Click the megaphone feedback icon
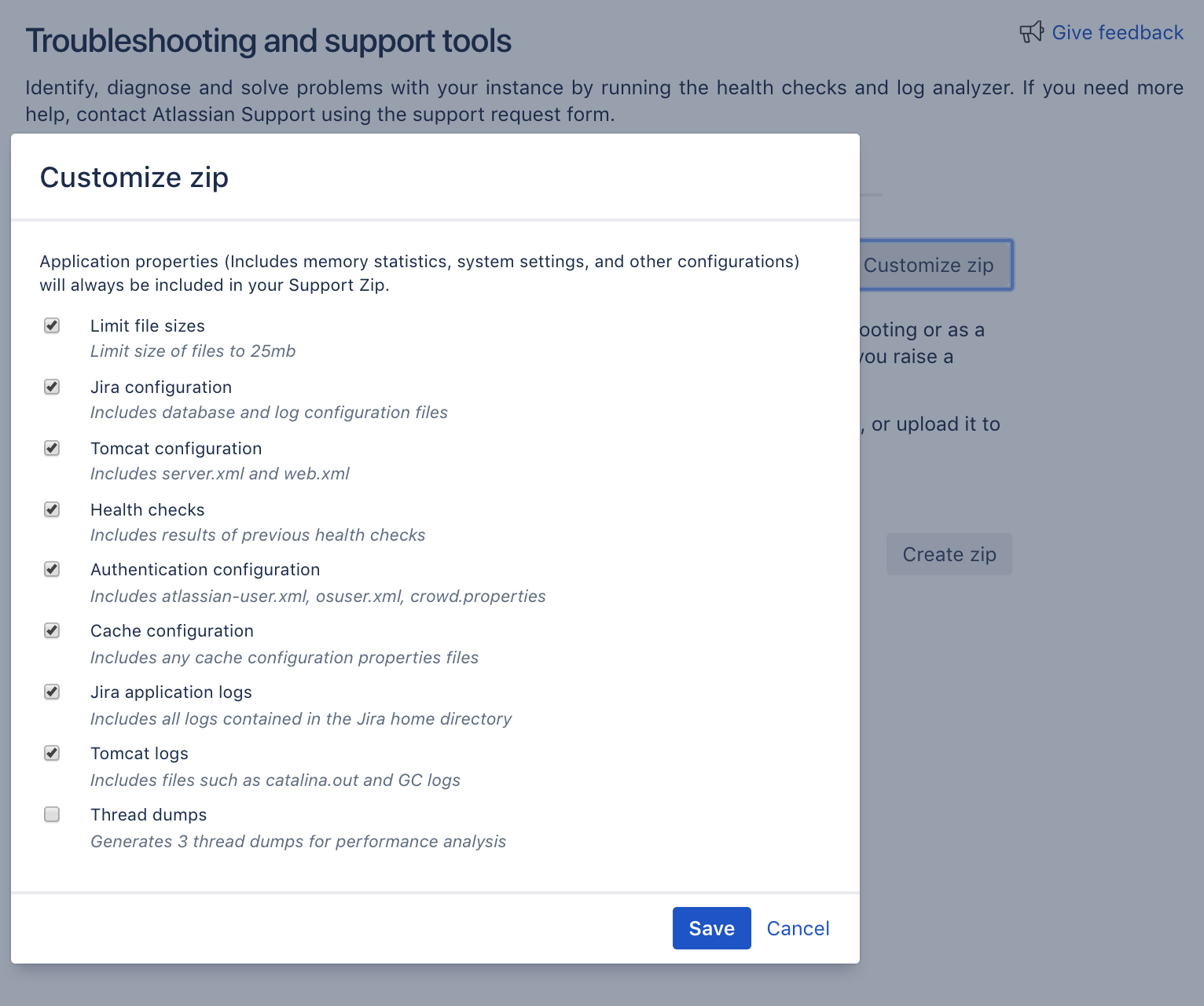 (x=1032, y=31)
